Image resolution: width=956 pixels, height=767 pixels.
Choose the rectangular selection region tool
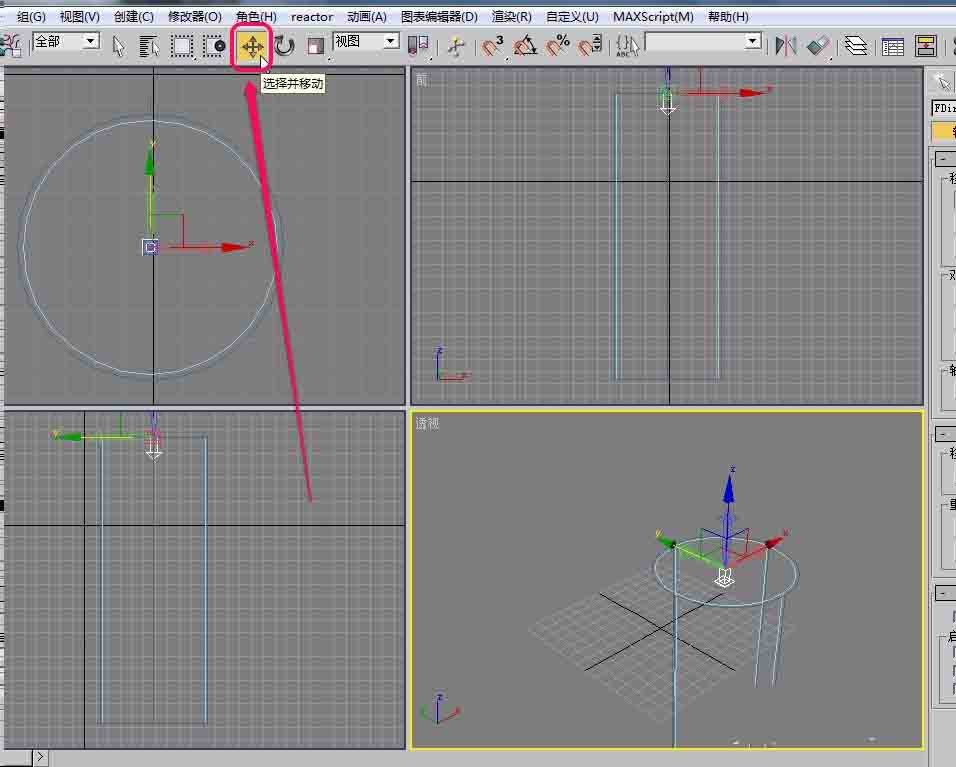tap(182, 46)
